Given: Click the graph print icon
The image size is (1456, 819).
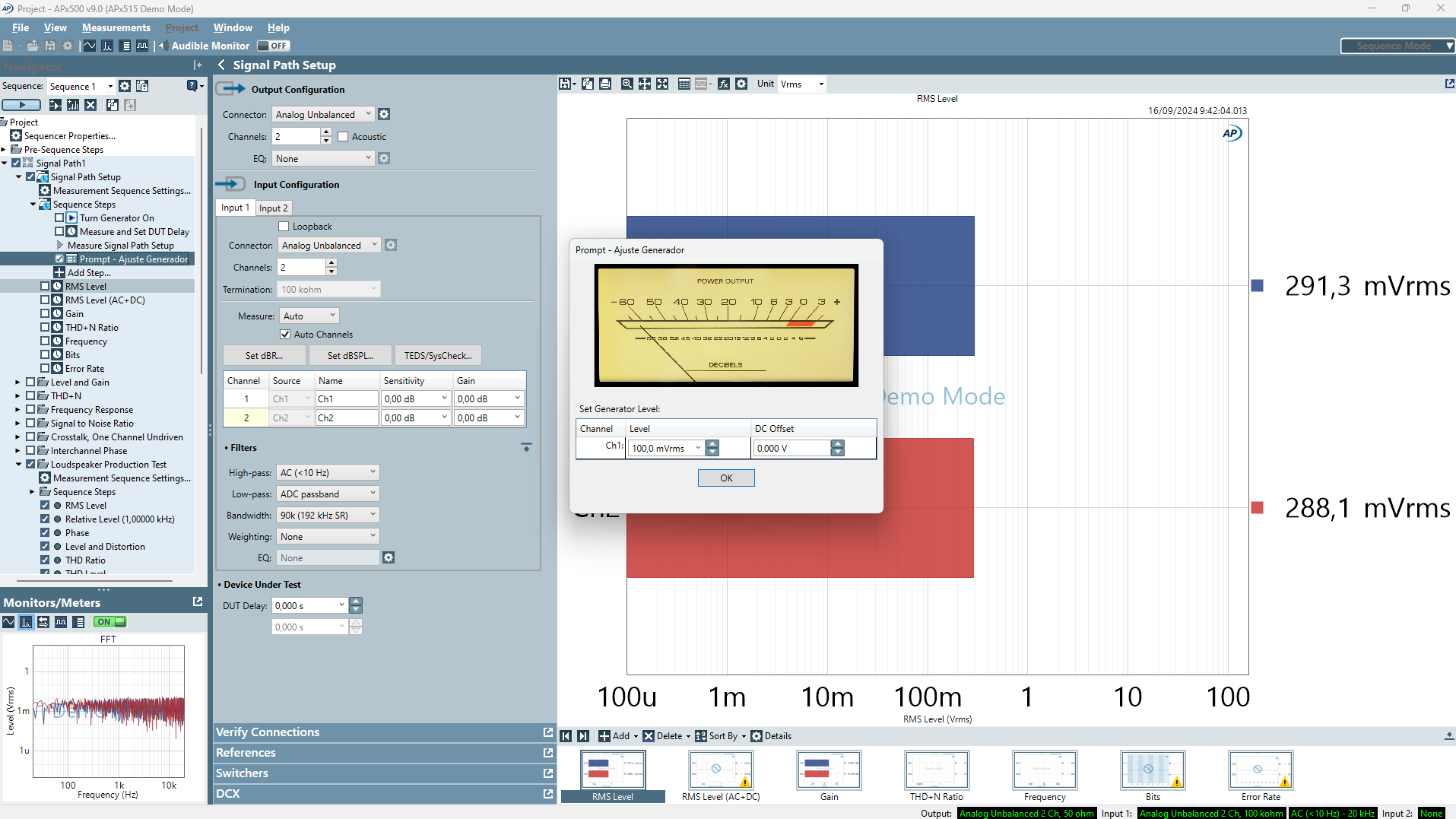Looking at the screenshot, I should (x=605, y=84).
